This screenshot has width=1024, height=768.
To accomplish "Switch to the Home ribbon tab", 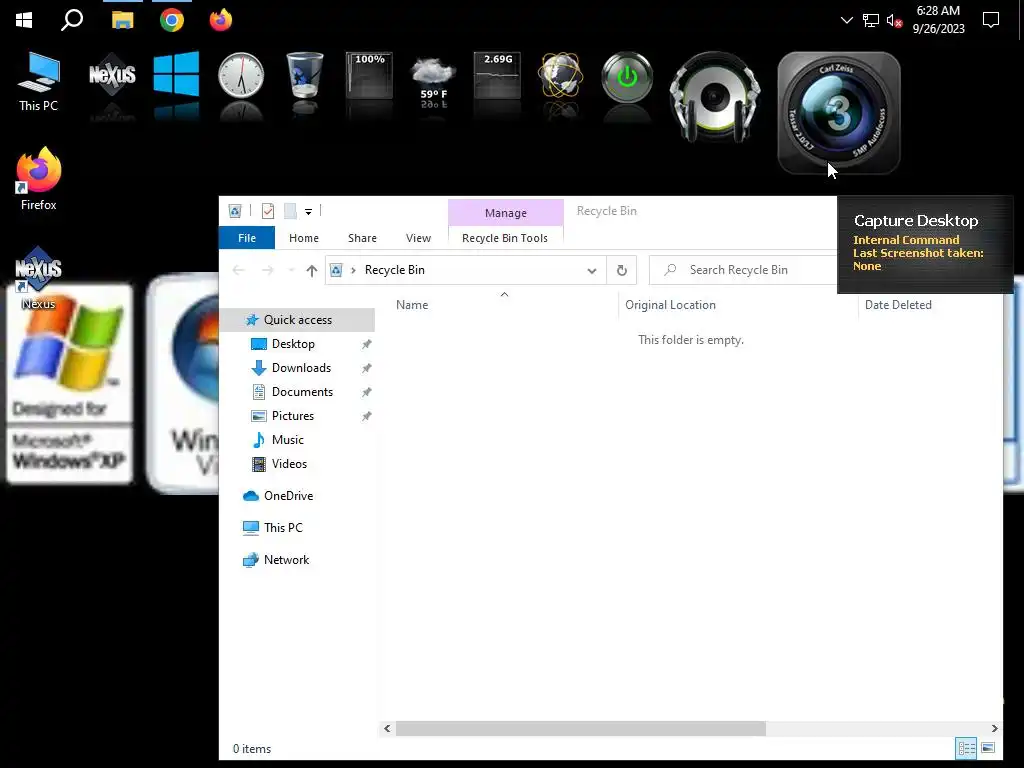I will pos(304,238).
